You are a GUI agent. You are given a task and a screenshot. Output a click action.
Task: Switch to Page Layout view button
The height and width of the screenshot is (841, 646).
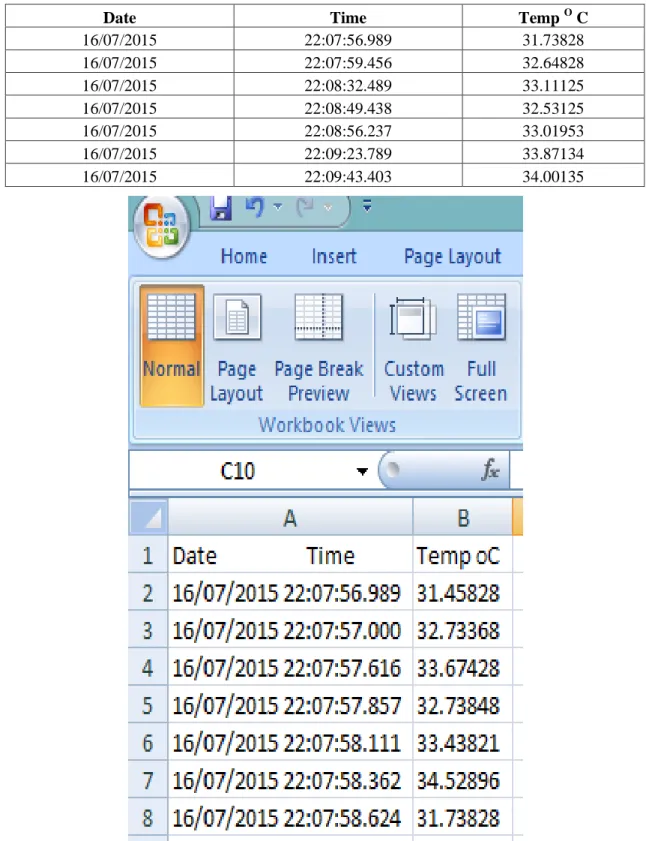(x=237, y=348)
